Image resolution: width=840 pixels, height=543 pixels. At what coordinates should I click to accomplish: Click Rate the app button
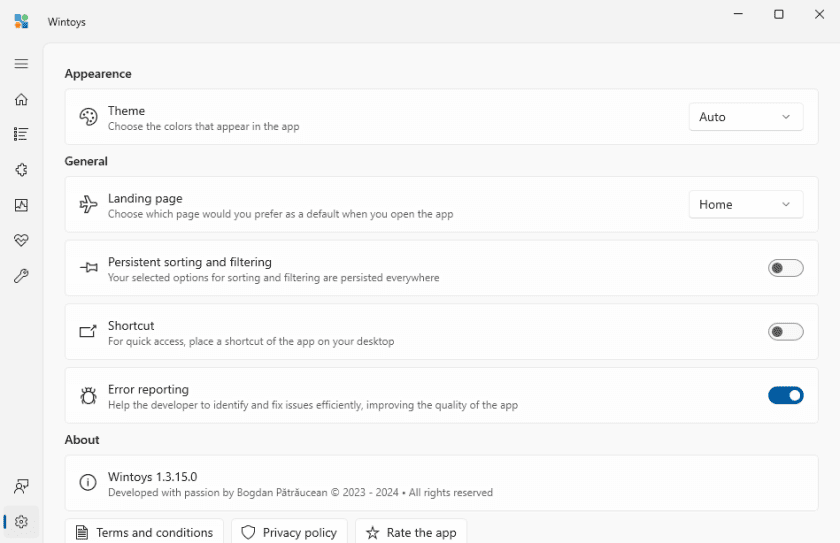(411, 532)
